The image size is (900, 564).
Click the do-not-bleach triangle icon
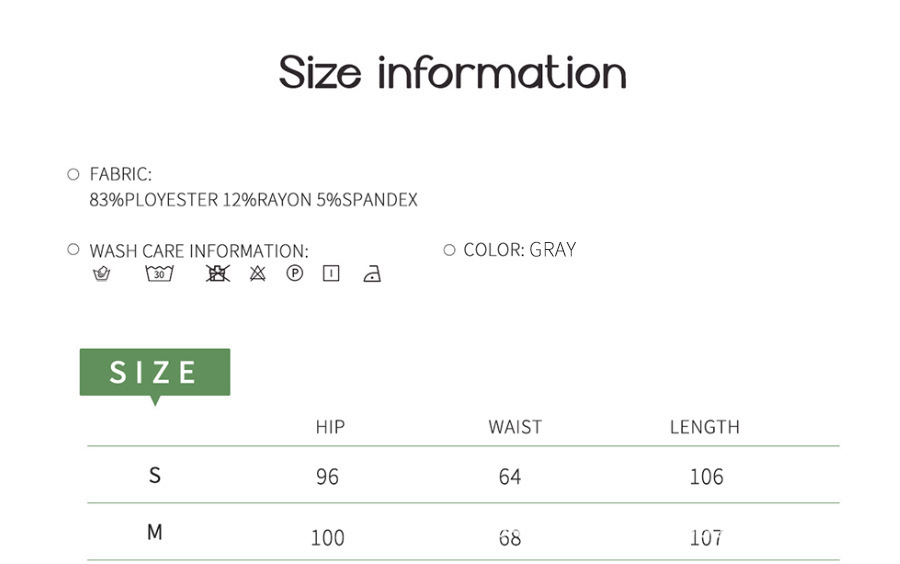pyautogui.click(x=257, y=273)
